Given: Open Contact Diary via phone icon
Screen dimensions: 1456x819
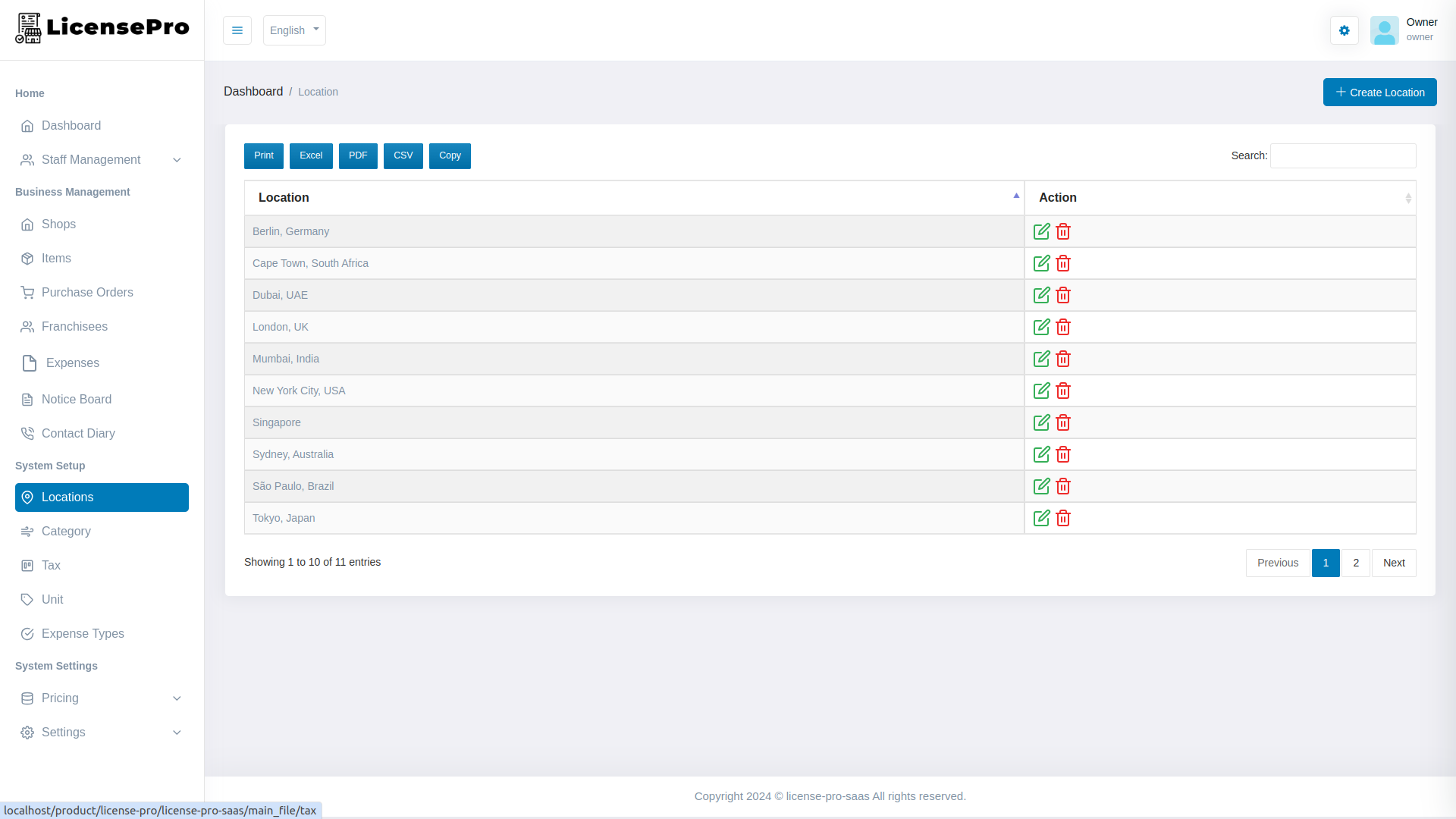Looking at the screenshot, I should coord(27,433).
